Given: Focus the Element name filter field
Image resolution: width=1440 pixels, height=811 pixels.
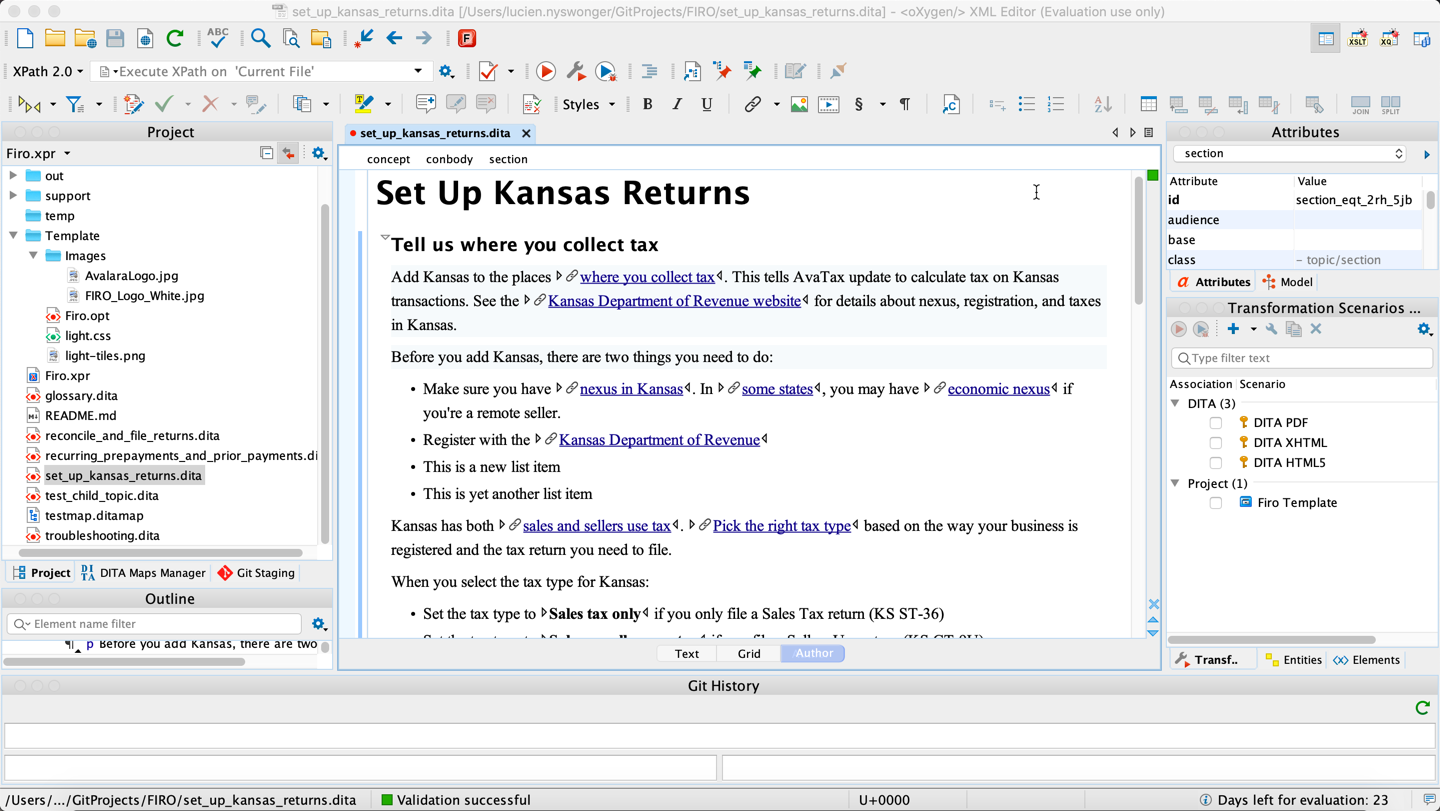Looking at the screenshot, I should [155, 624].
